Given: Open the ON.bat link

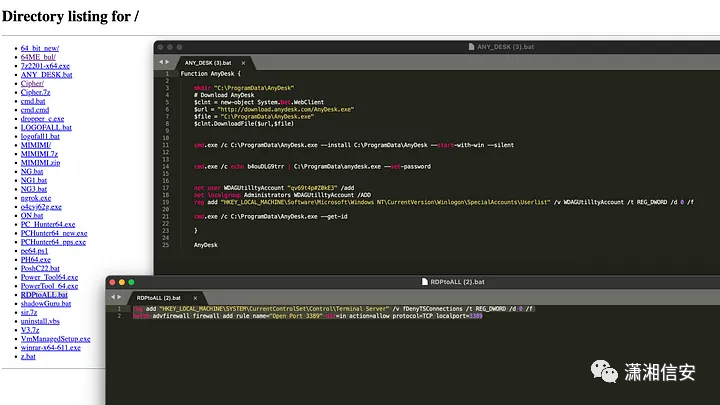Looking at the screenshot, I should [32, 215].
